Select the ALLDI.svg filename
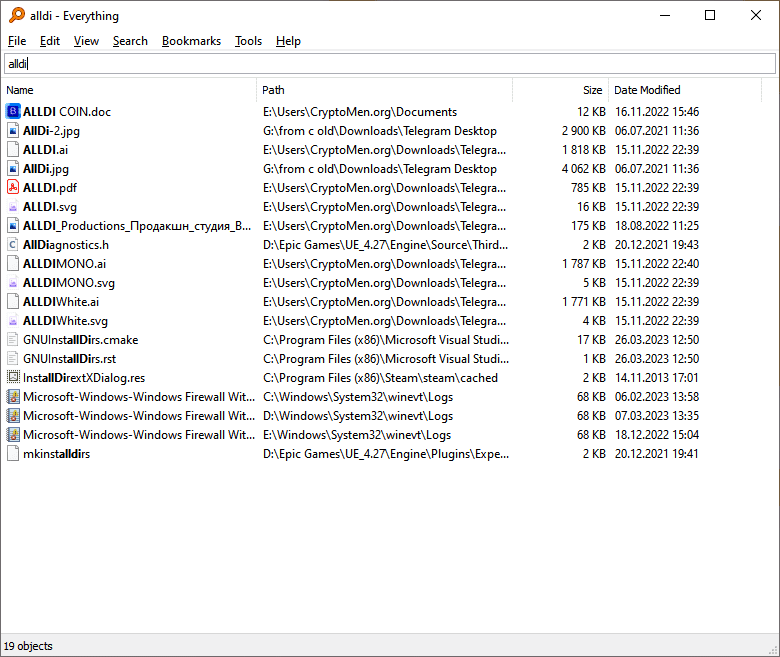 [x=50, y=207]
